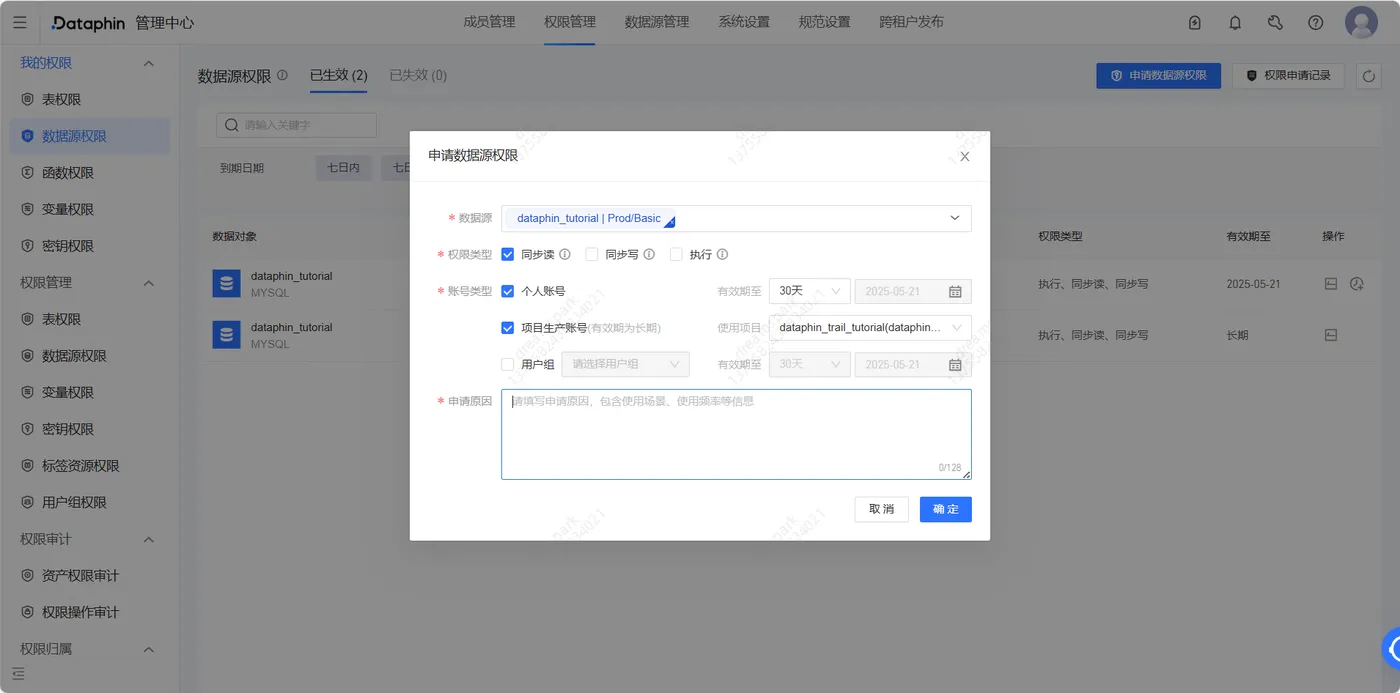
Task: Open the user avatar menu
Action: [x=1361, y=22]
